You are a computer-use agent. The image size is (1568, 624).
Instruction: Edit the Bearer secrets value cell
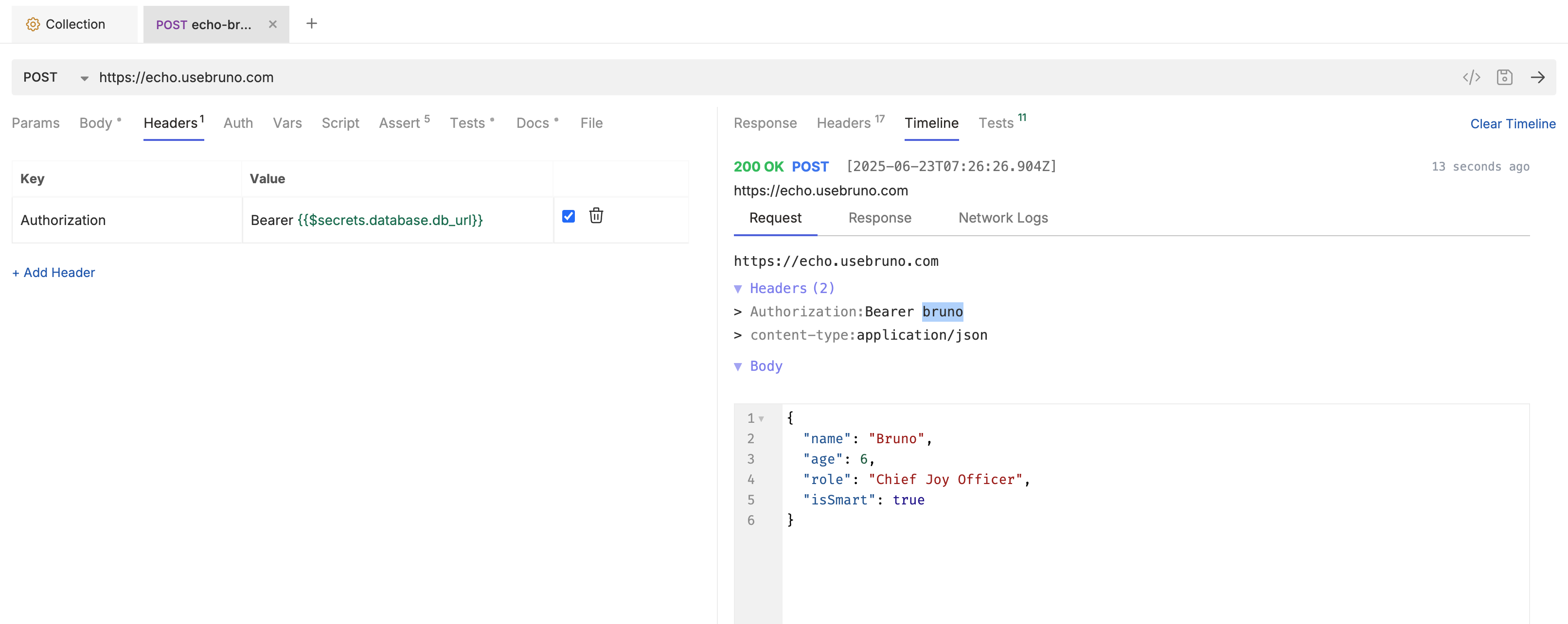398,220
